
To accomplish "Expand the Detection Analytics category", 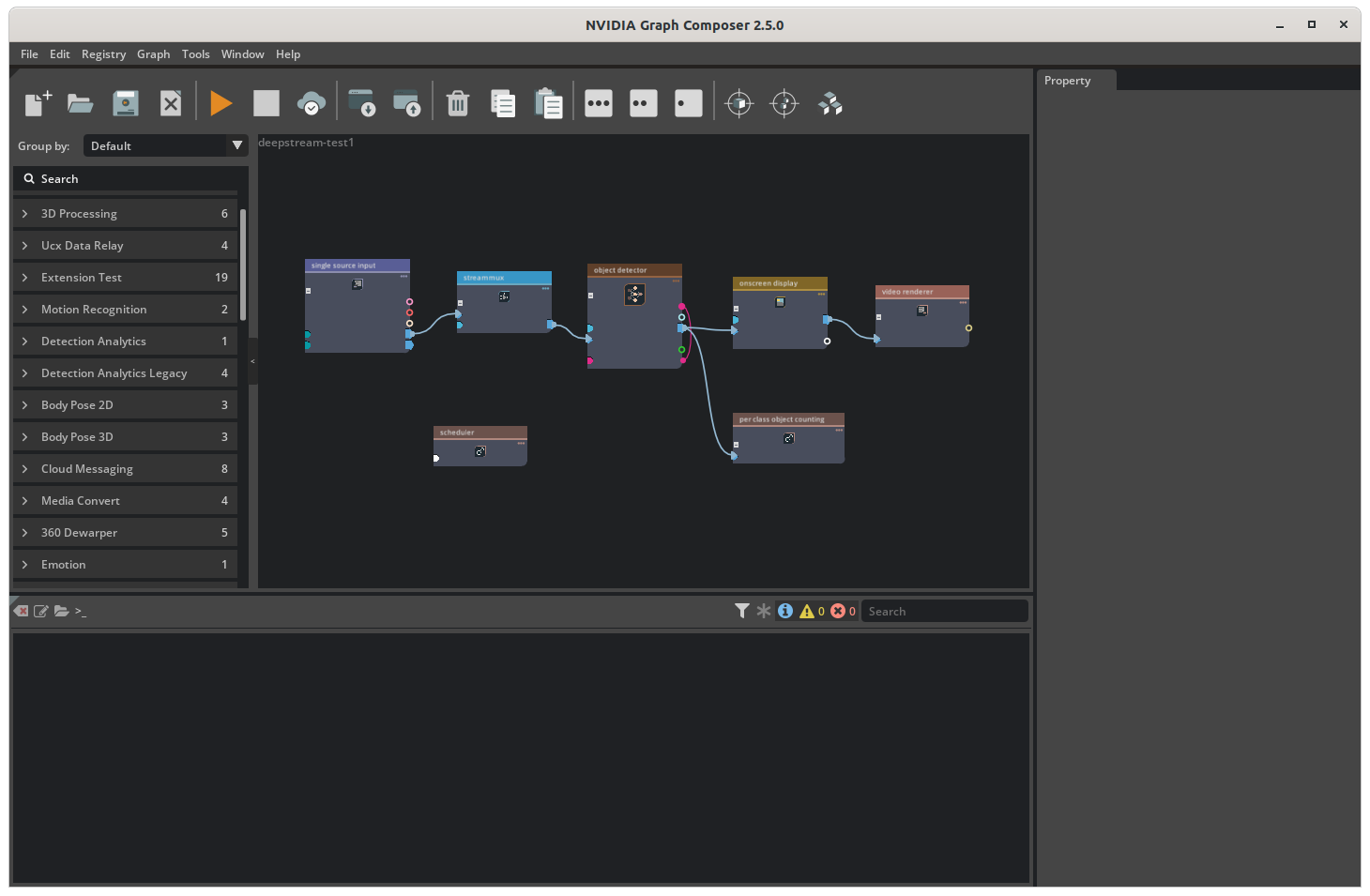I will coord(125,342).
